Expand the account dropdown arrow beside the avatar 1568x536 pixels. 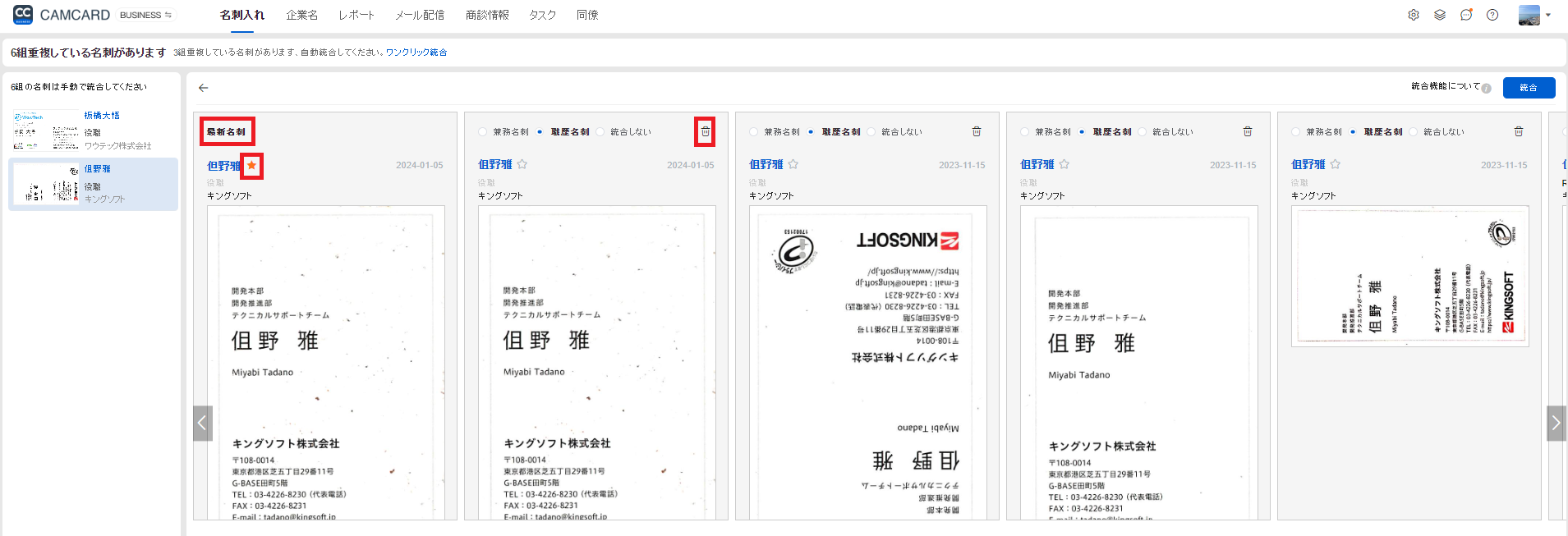point(1548,15)
